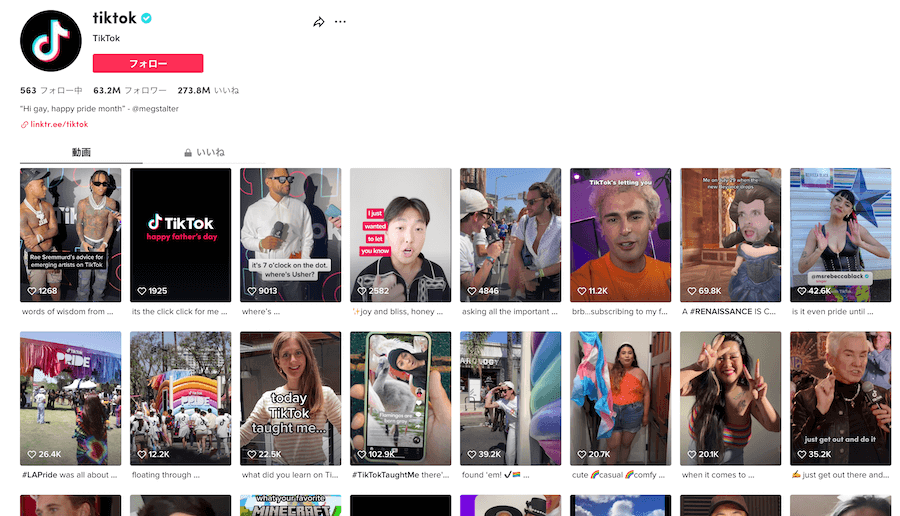Click caption 'words of wisdom from ...'
900x516 pixels.
[68, 312]
